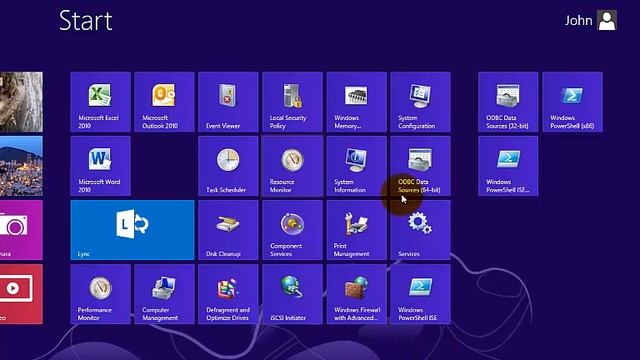Open Defragment and Optimize Drives tile

[x=229, y=294]
